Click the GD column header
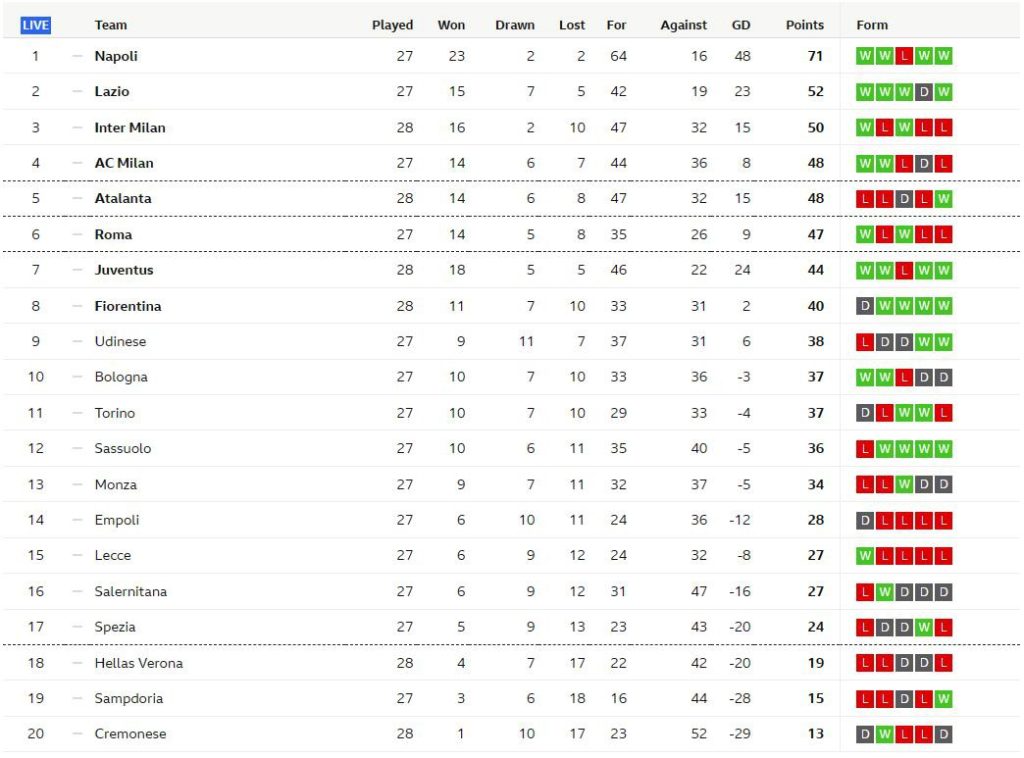 (741, 24)
